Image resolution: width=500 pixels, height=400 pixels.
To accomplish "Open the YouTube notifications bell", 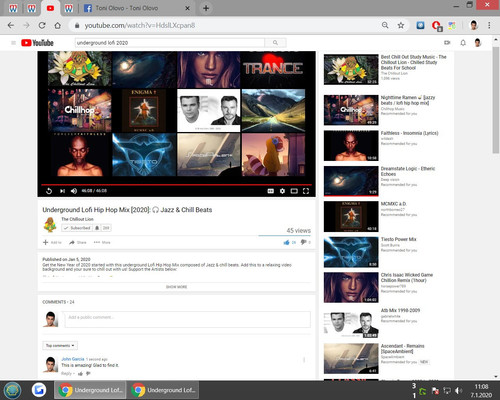I will [463, 43].
